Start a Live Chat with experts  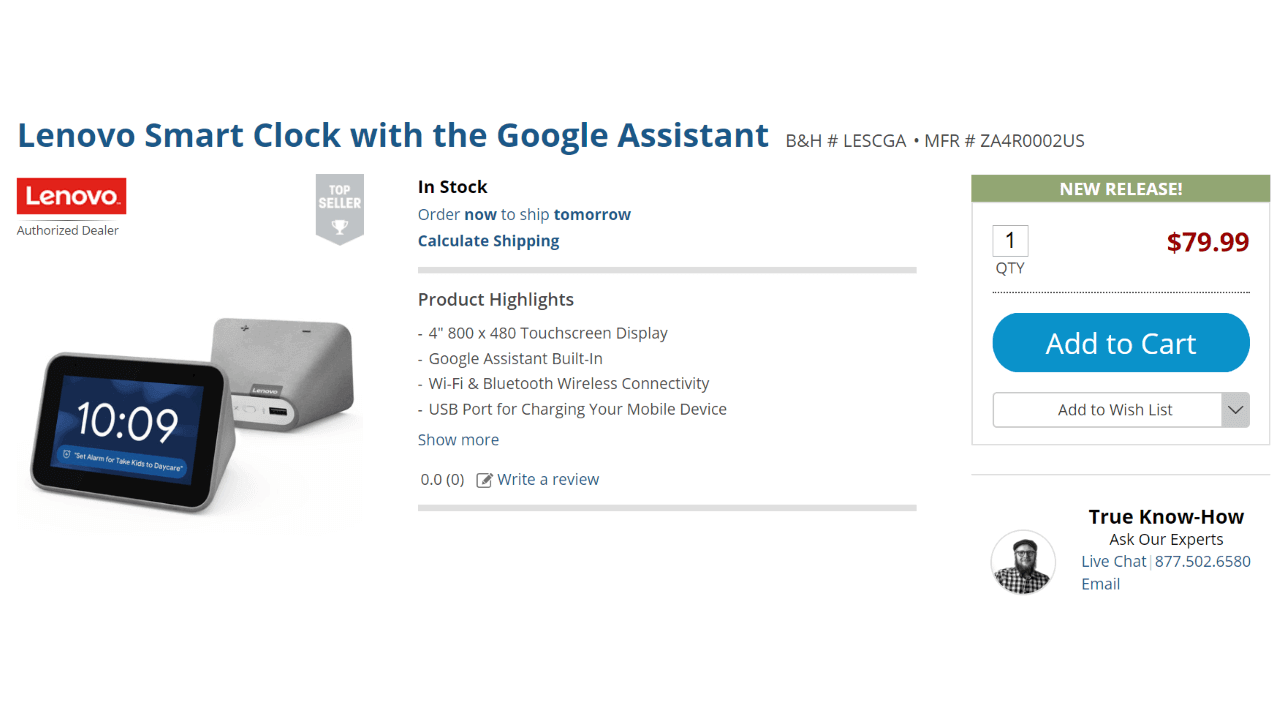pos(1113,562)
